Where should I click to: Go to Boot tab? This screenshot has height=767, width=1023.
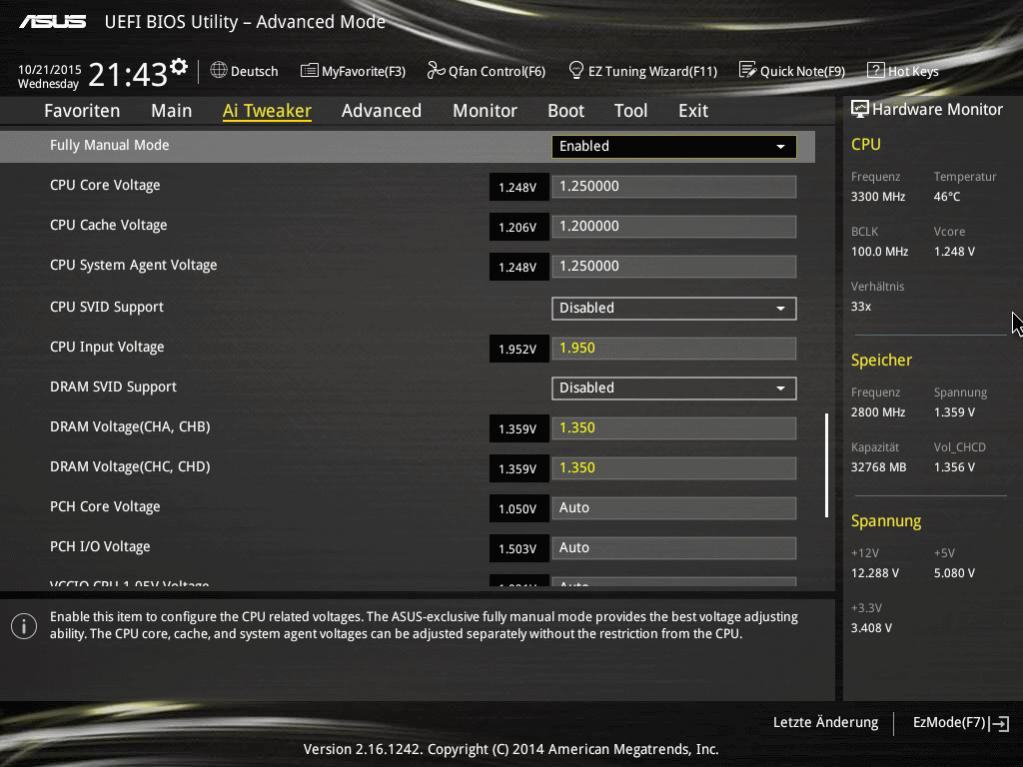click(x=566, y=111)
